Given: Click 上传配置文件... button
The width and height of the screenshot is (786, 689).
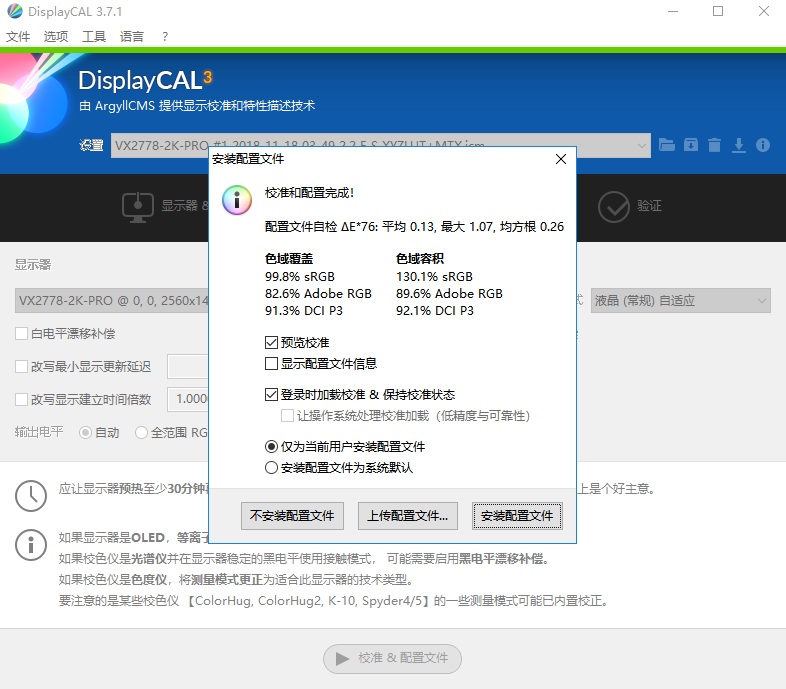Looking at the screenshot, I should point(408,515).
